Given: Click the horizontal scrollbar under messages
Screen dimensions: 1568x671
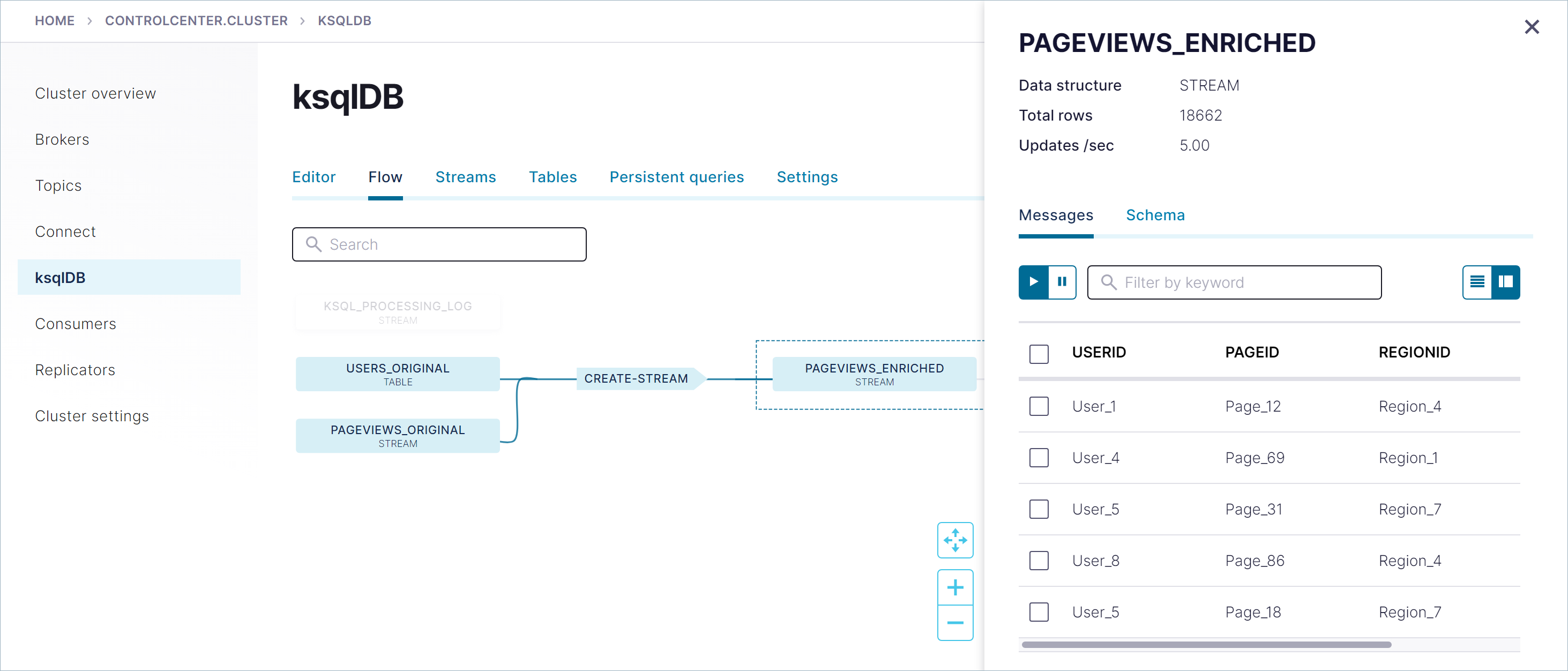Looking at the screenshot, I should pyautogui.click(x=1206, y=644).
